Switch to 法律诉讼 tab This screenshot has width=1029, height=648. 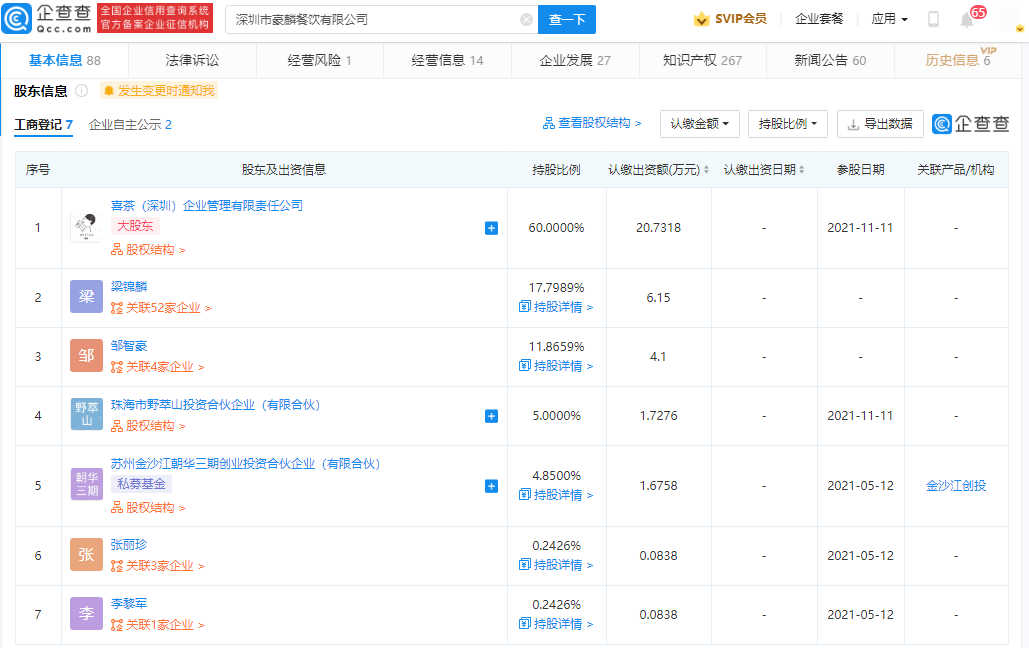[192, 60]
